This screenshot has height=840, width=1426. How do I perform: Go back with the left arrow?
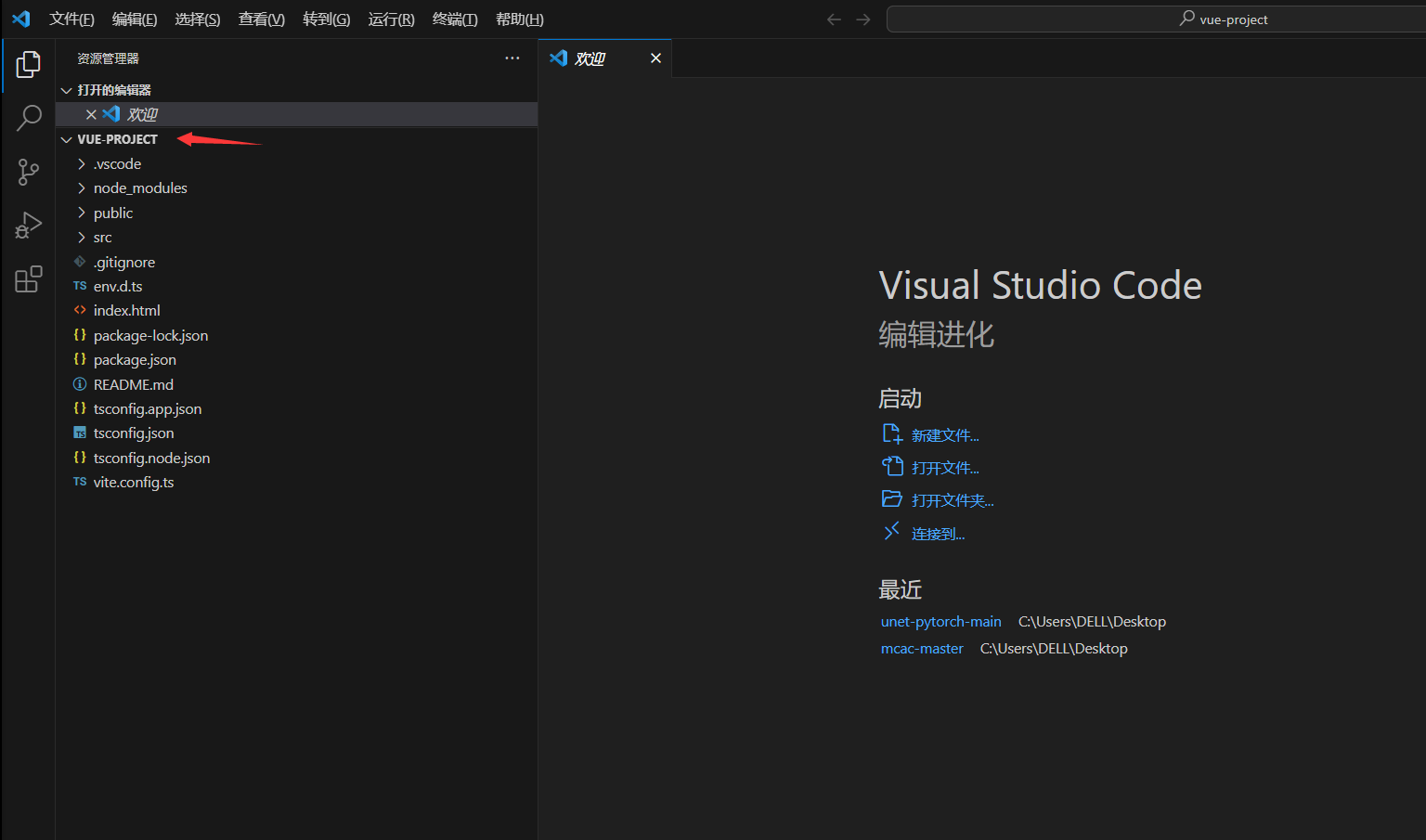(x=834, y=19)
